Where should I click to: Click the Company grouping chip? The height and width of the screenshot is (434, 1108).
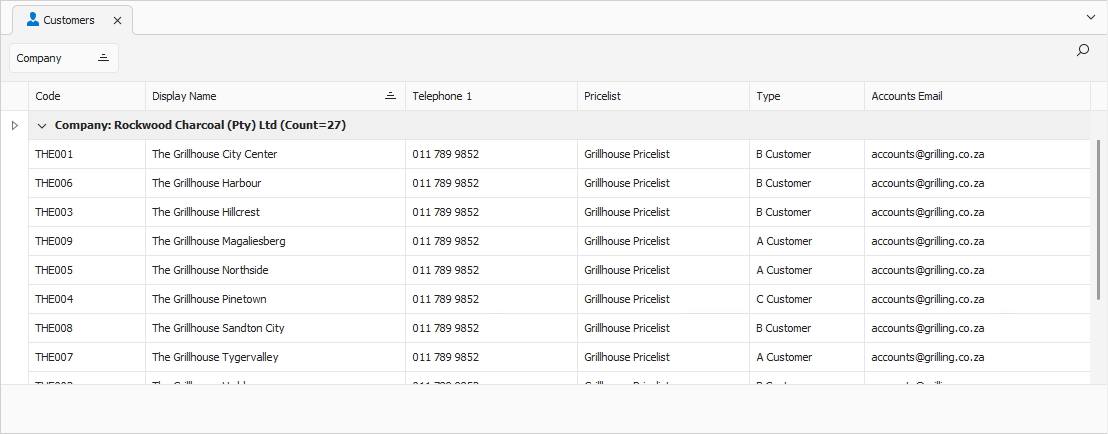(64, 58)
